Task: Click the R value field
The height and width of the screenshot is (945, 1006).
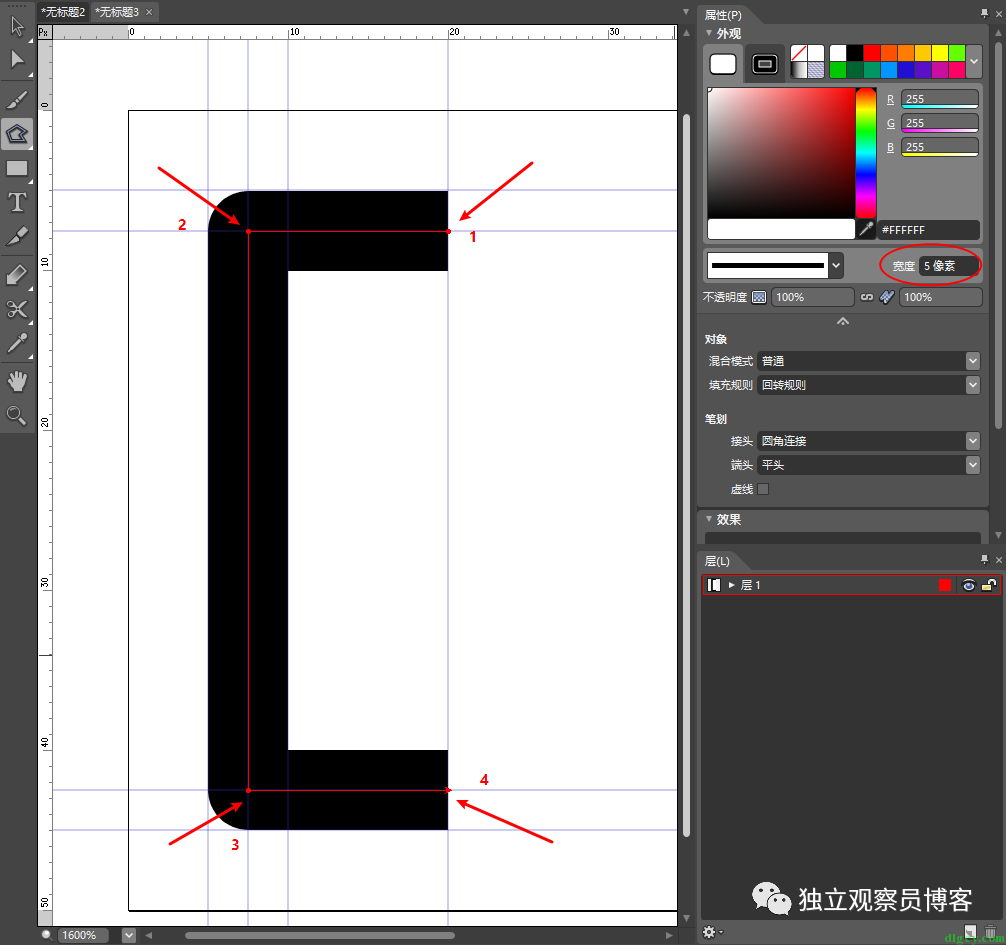Action: pos(939,99)
